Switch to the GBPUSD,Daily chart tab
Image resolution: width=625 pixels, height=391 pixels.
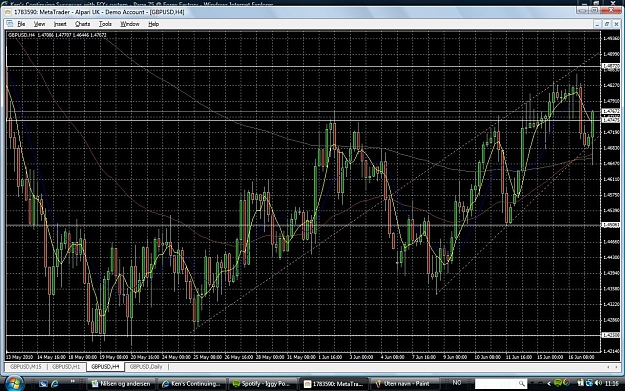point(146,367)
